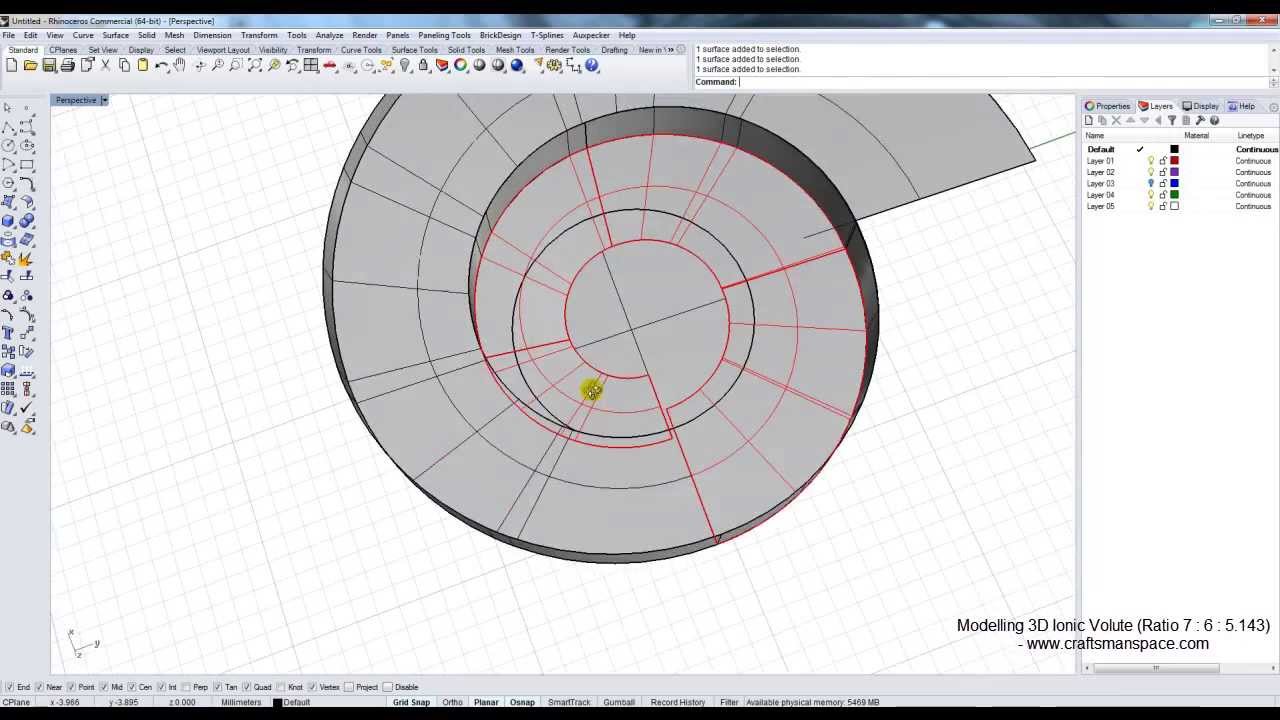Click the lock padlock icon in toolbar

pyautogui.click(x=424, y=66)
